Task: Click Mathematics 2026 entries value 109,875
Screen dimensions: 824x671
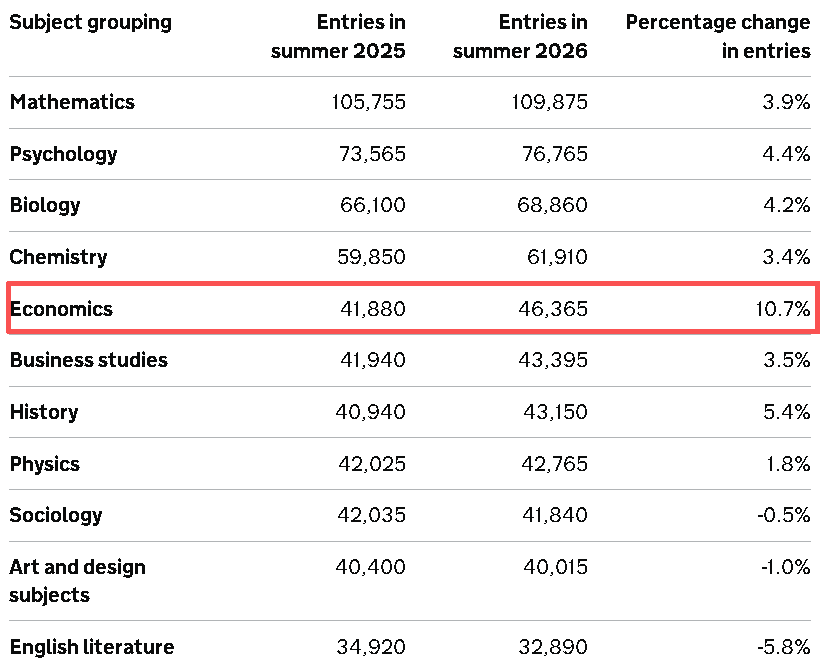Action: pos(550,102)
